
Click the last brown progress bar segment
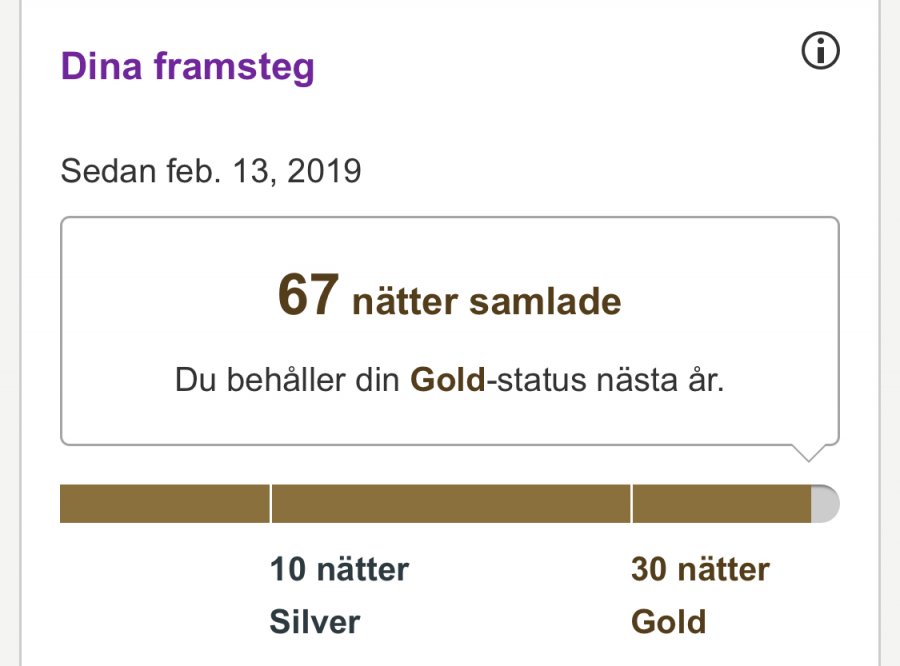tap(721, 504)
